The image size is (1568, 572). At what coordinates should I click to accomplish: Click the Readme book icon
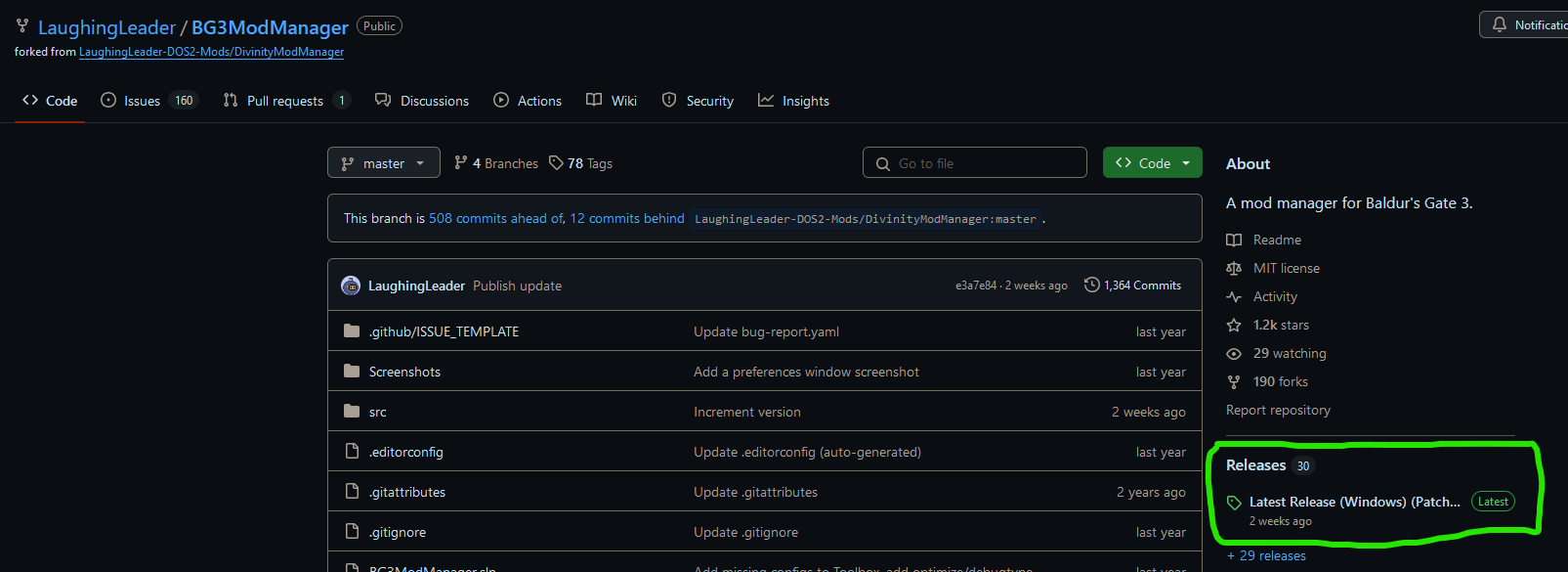point(1234,240)
